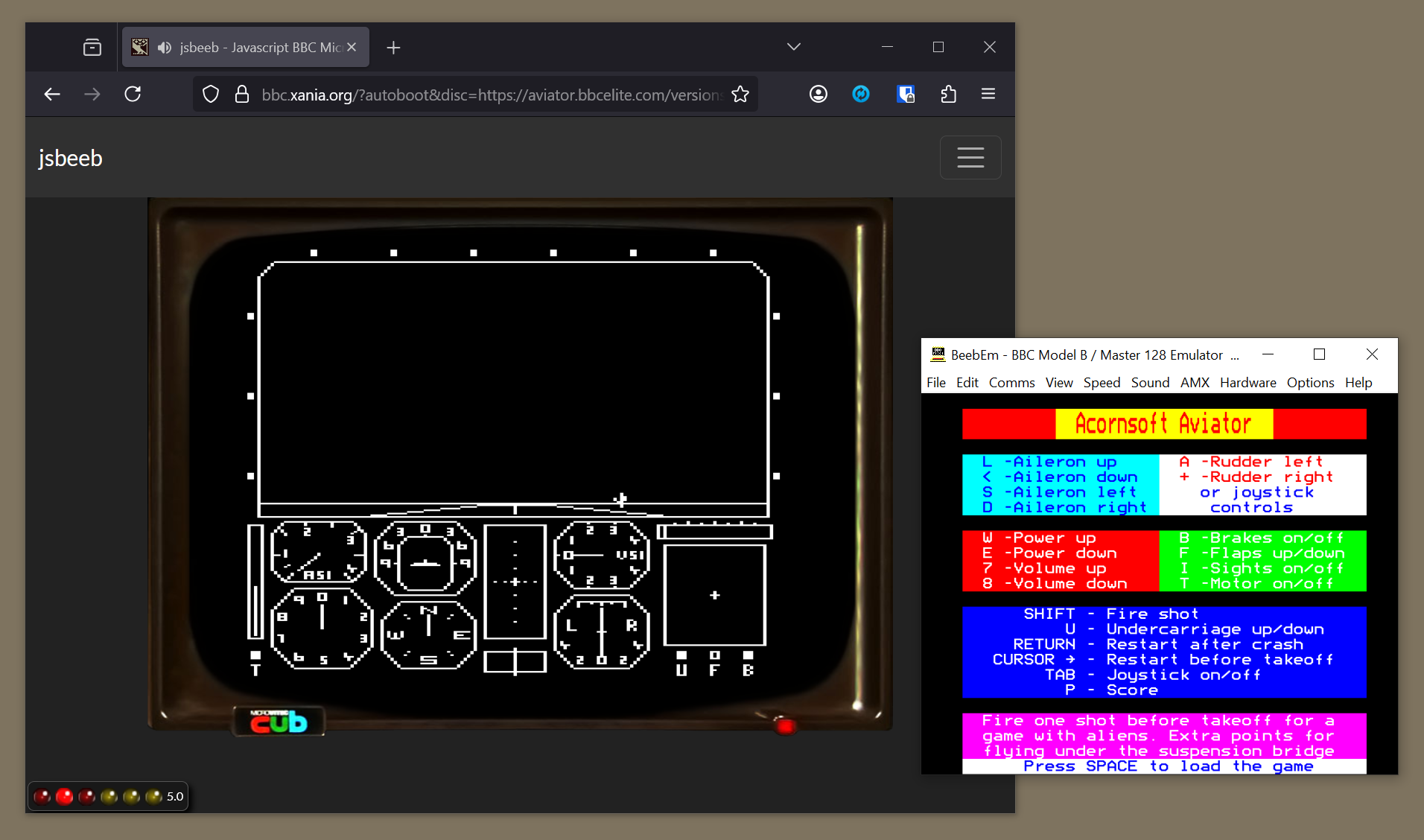This screenshot has width=1424, height=840.
Task: Open the AMX menu in BeebEm
Action: pyautogui.click(x=1195, y=383)
